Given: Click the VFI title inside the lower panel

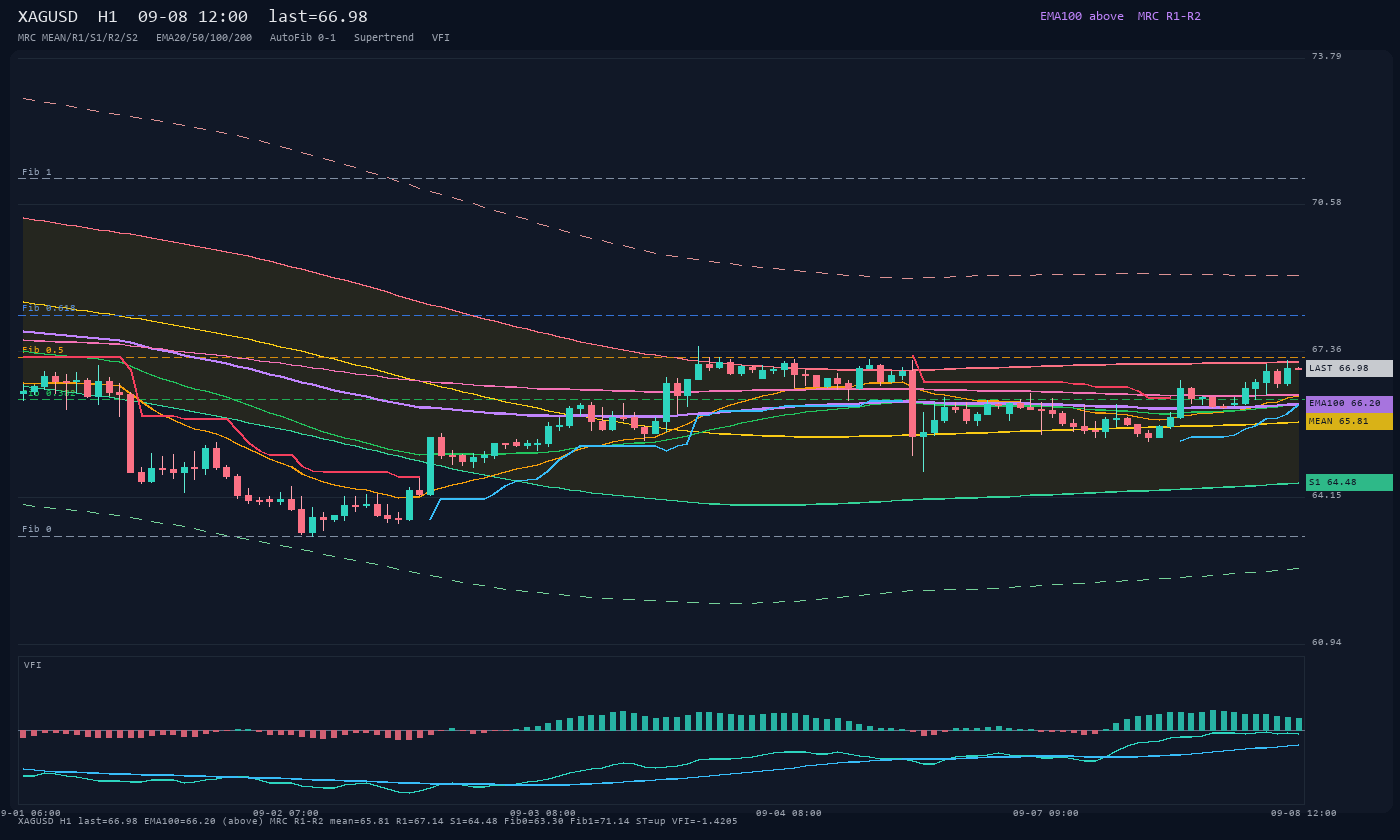Looking at the screenshot, I should (x=33, y=665).
